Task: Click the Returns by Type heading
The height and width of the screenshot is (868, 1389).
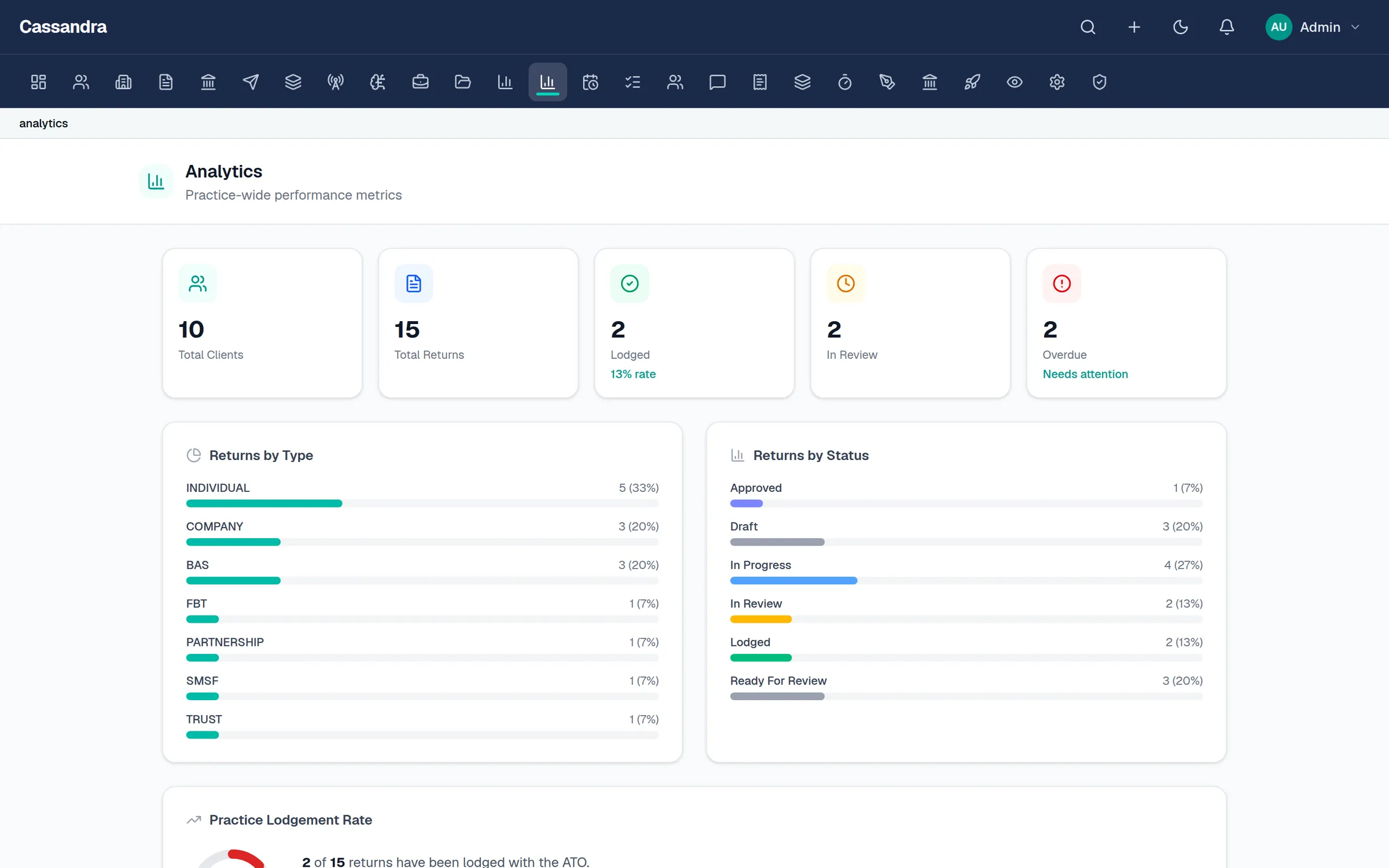Action: 261,455
